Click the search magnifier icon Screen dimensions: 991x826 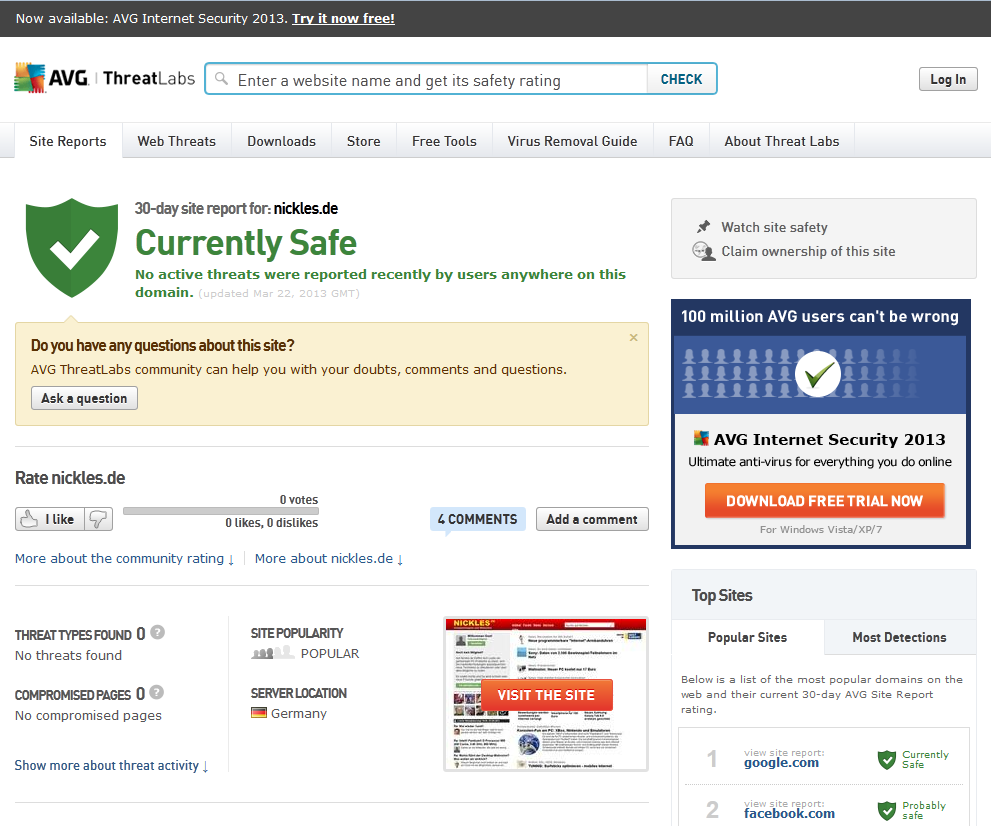(x=221, y=79)
